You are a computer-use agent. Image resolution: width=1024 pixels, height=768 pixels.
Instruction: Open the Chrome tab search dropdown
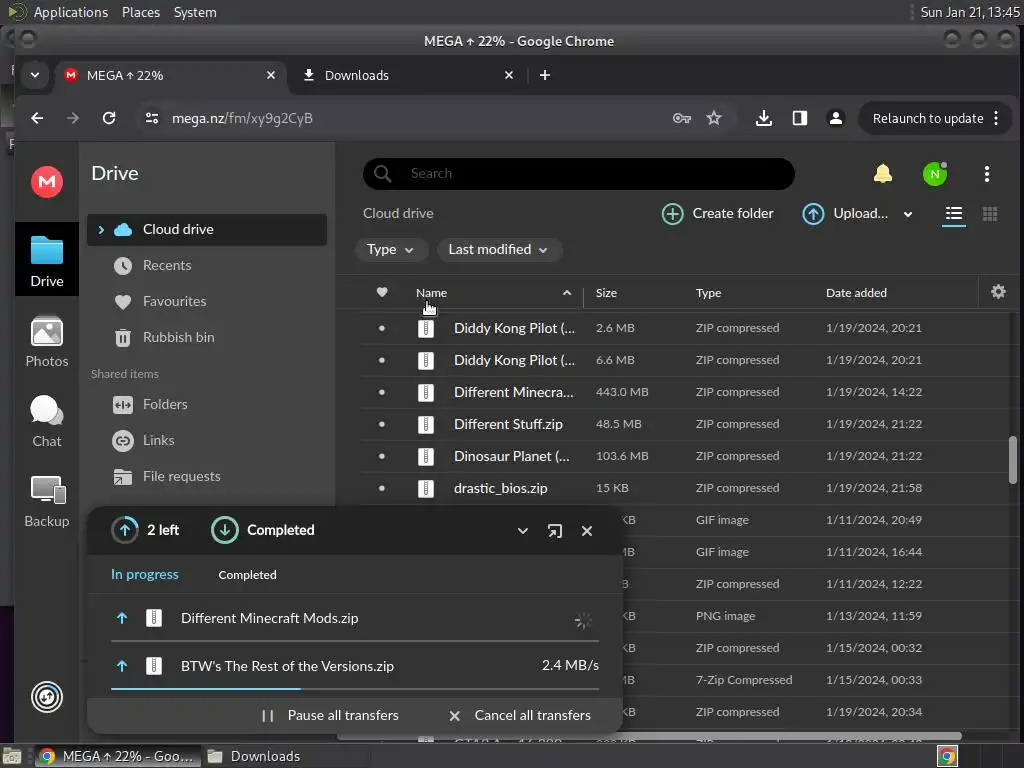coord(35,75)
